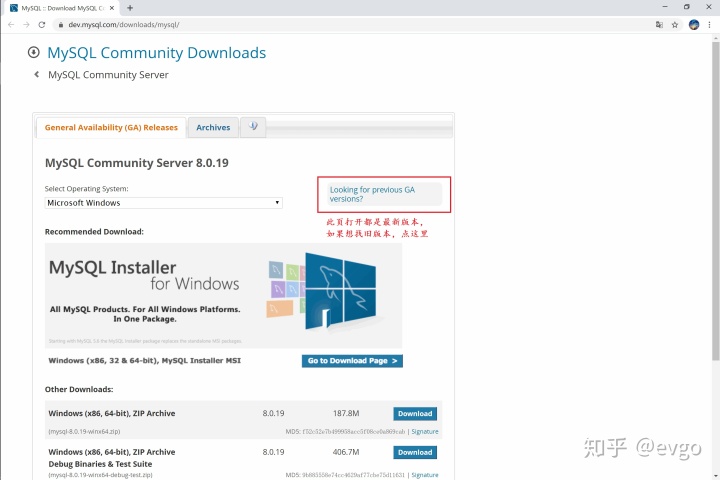720x480 pixels.
Task: Click the page vertical scrollbar thumb
Action: [715, 201]
